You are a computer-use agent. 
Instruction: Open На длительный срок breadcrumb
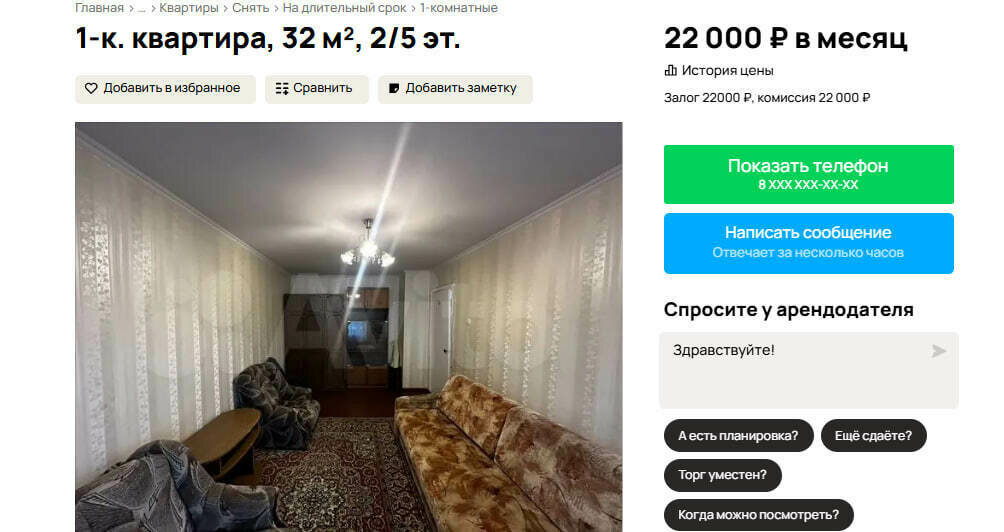pyautogui.click(x=344, y=8)
